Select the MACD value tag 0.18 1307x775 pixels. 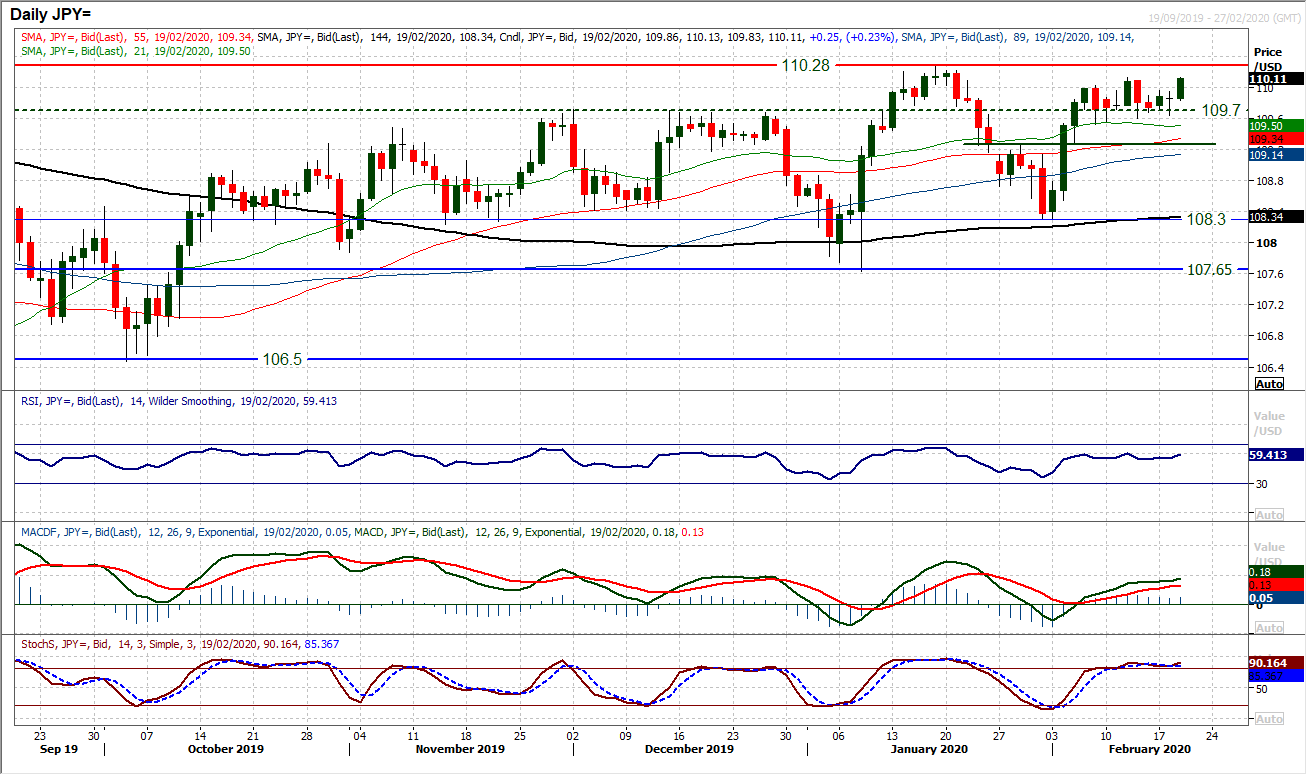(x=1275, y=571)
